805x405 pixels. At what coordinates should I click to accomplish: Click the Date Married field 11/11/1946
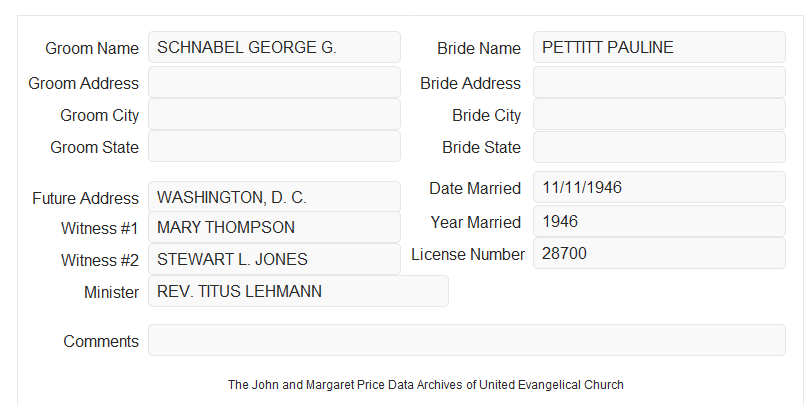[659, 187]
